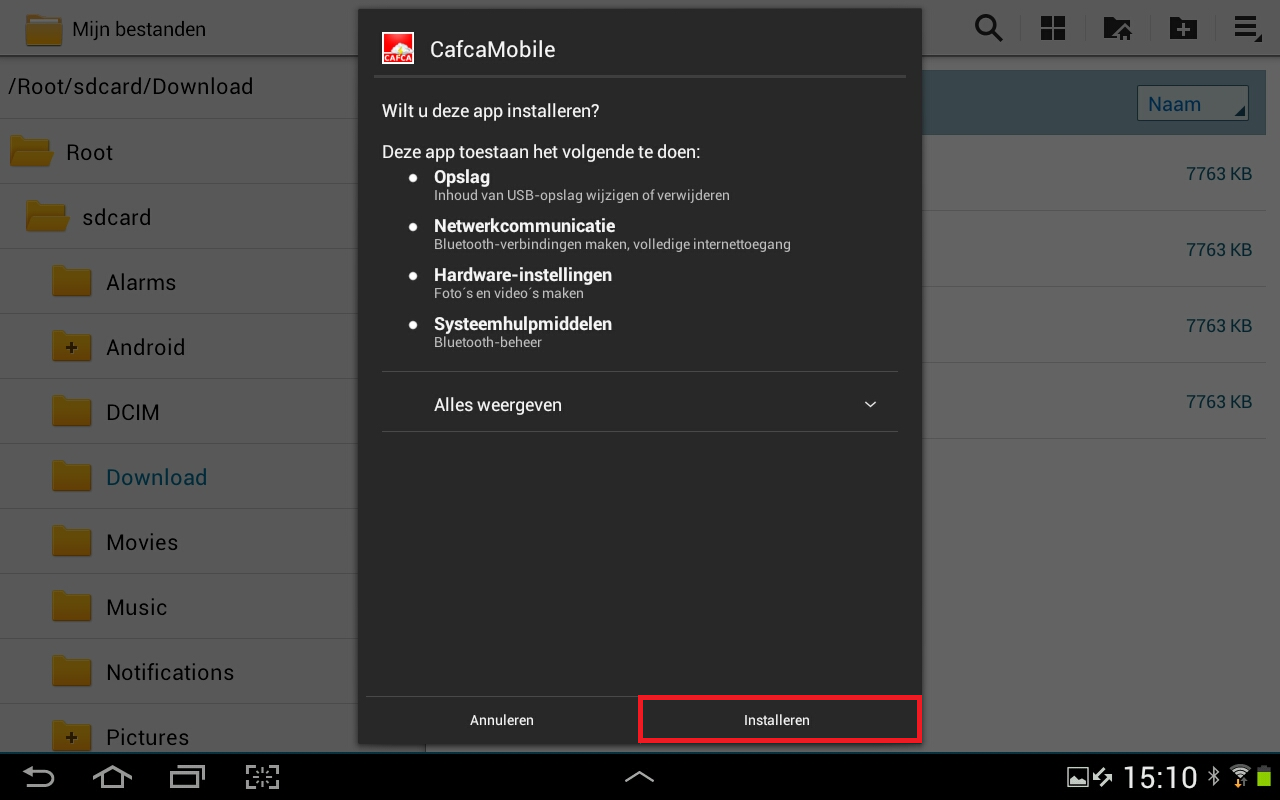1280x800 pixels.
Task: Tap the Mijn bestanden folder icon
Action: (x=43, y=29)
